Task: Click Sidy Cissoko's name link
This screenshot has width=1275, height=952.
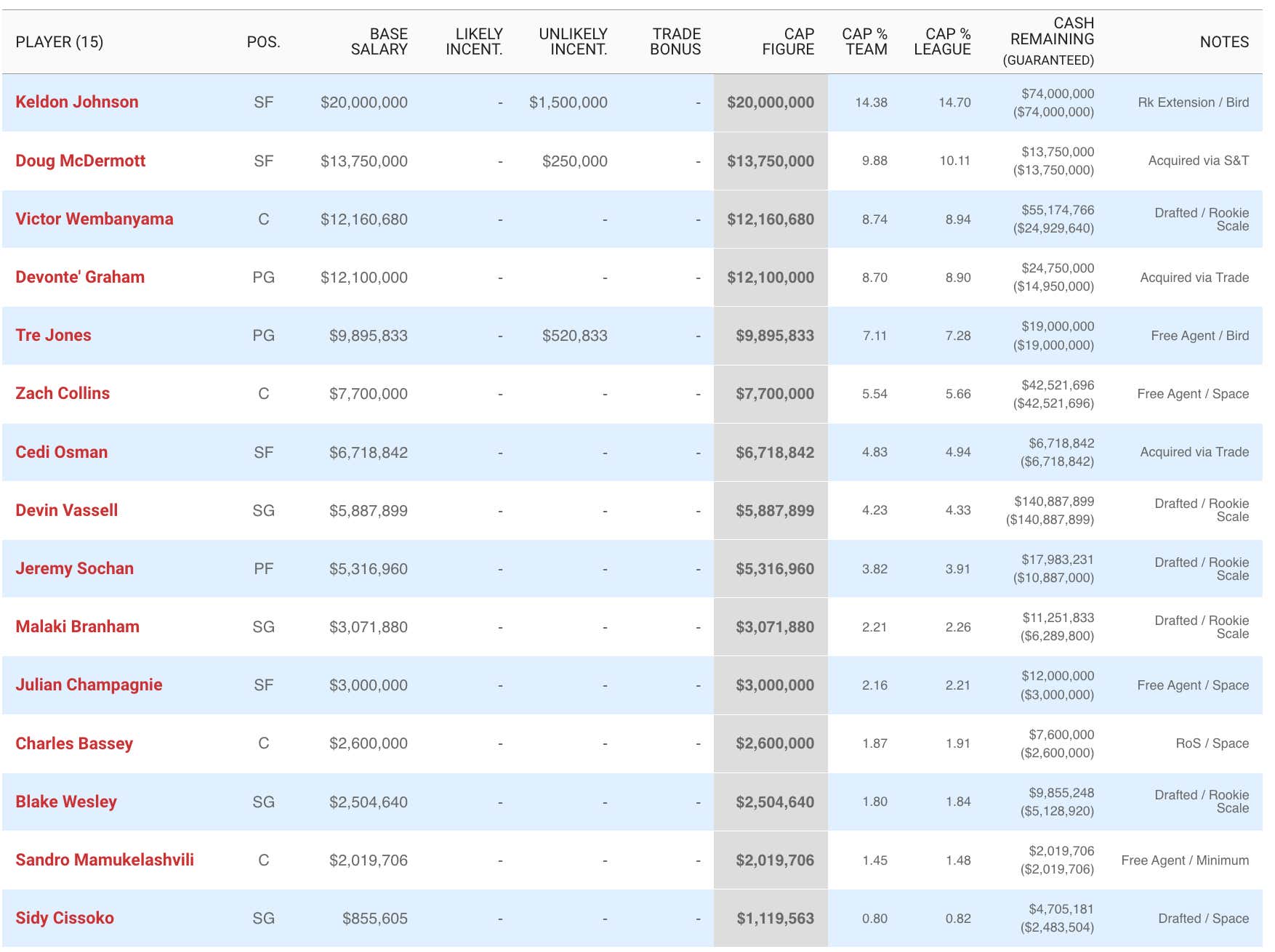Action: click(65, 918)
